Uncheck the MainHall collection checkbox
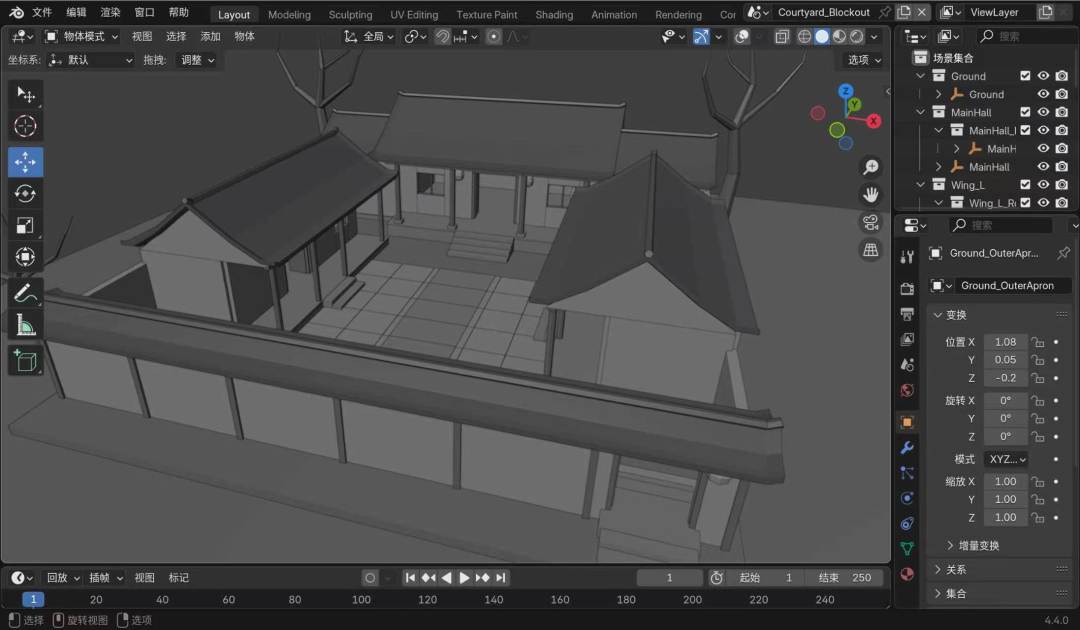The image size is (1080, 630). coord(1025,112)
